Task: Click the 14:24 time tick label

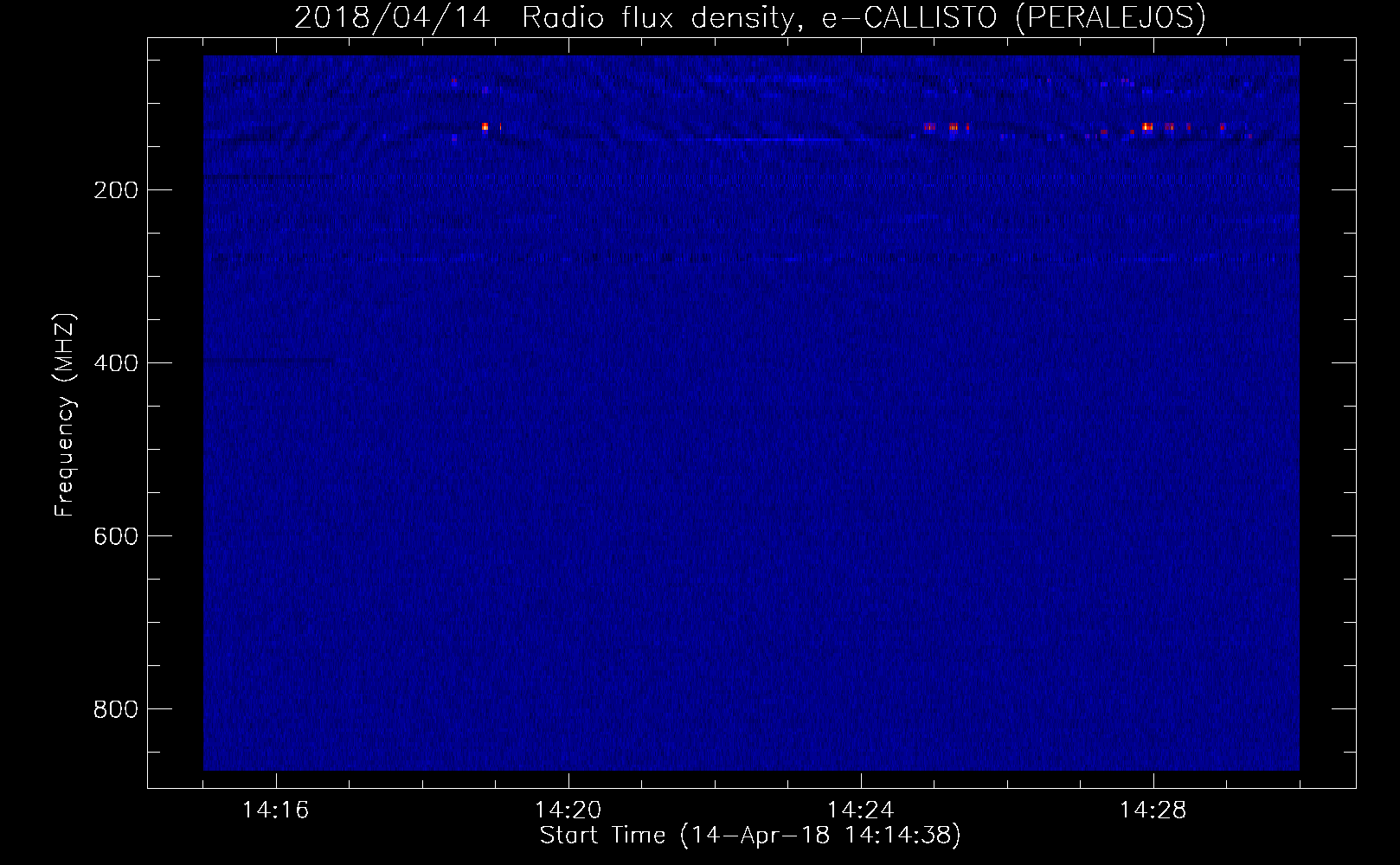Action: (861, 811)
